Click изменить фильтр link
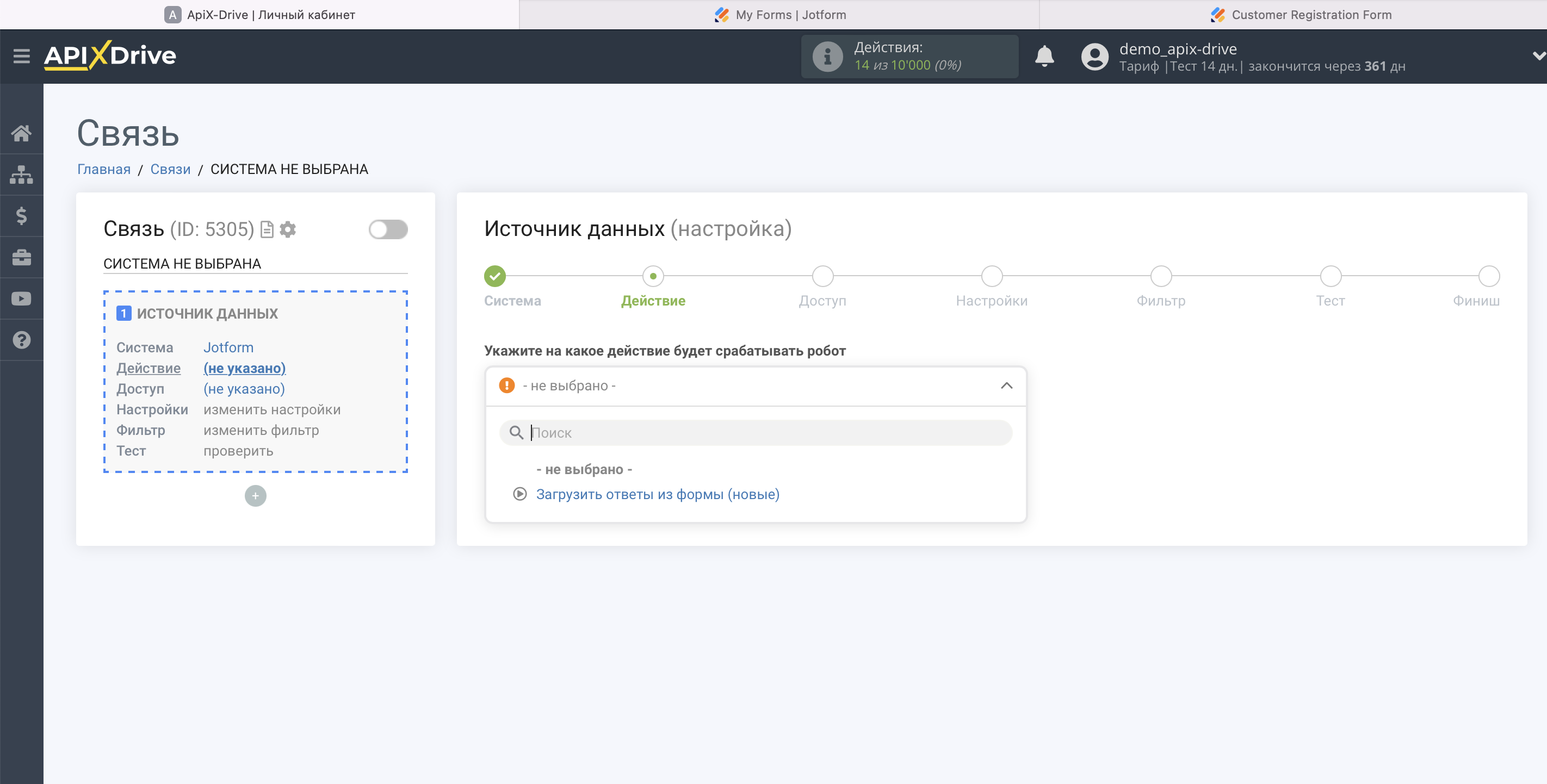The width and height of the screenshot is (1547, 784). [261, 431]
